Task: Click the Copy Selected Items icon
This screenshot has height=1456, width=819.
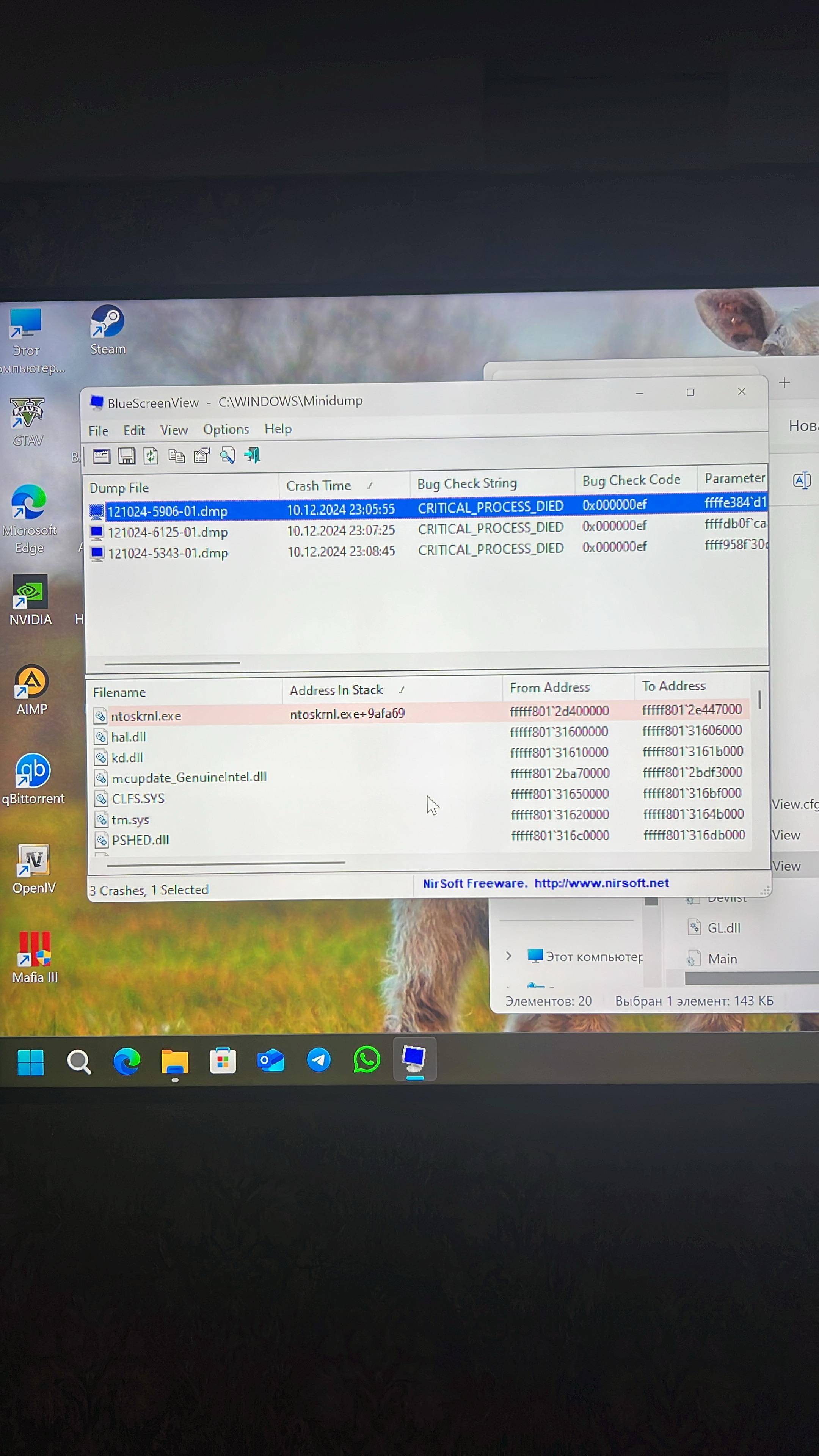Action: click(x=176, y=455)
